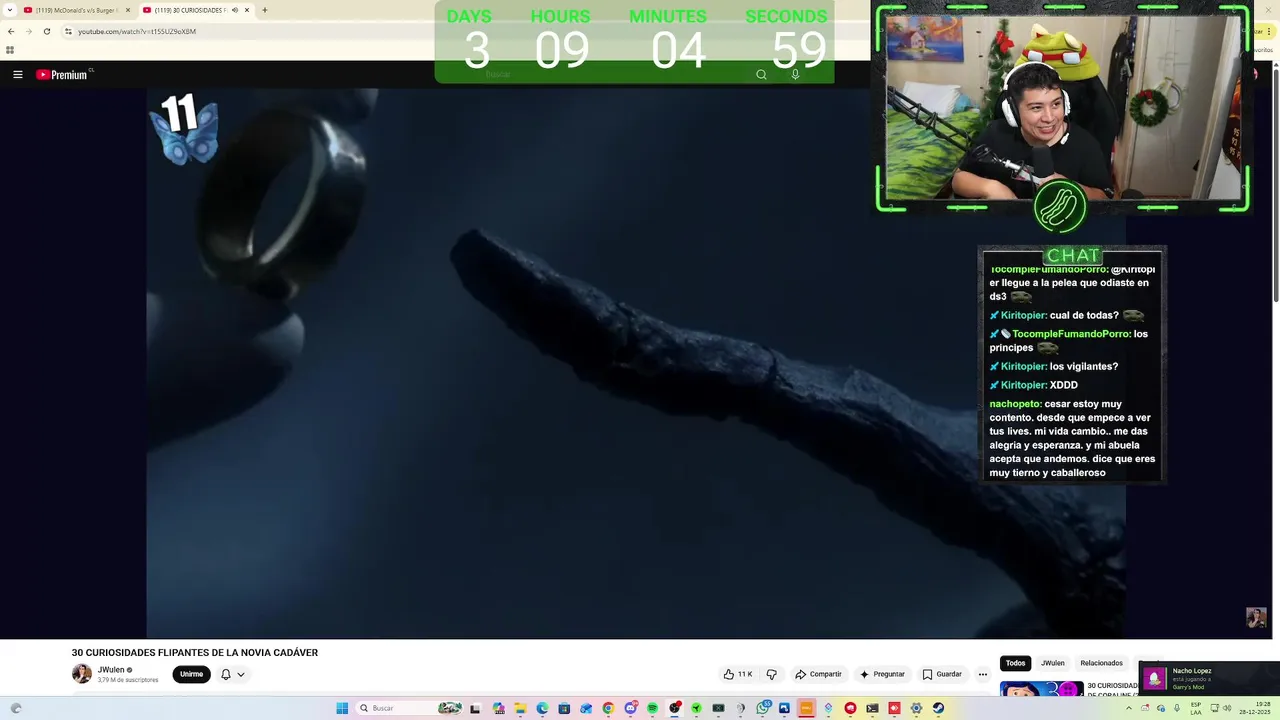
Task: Open the more actions three-dot menu
Action: [982, 674]
